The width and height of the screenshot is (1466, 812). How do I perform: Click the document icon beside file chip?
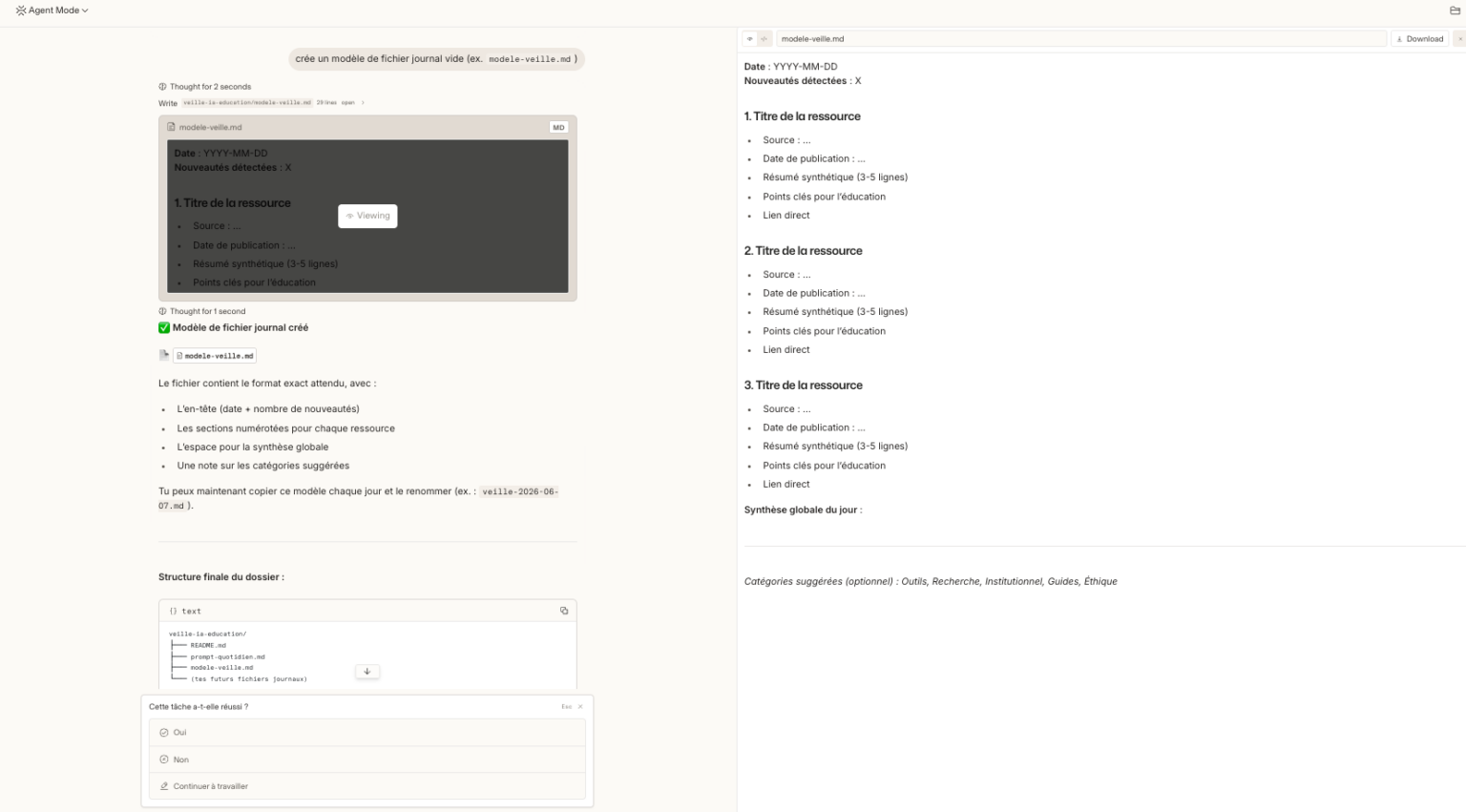164,355
